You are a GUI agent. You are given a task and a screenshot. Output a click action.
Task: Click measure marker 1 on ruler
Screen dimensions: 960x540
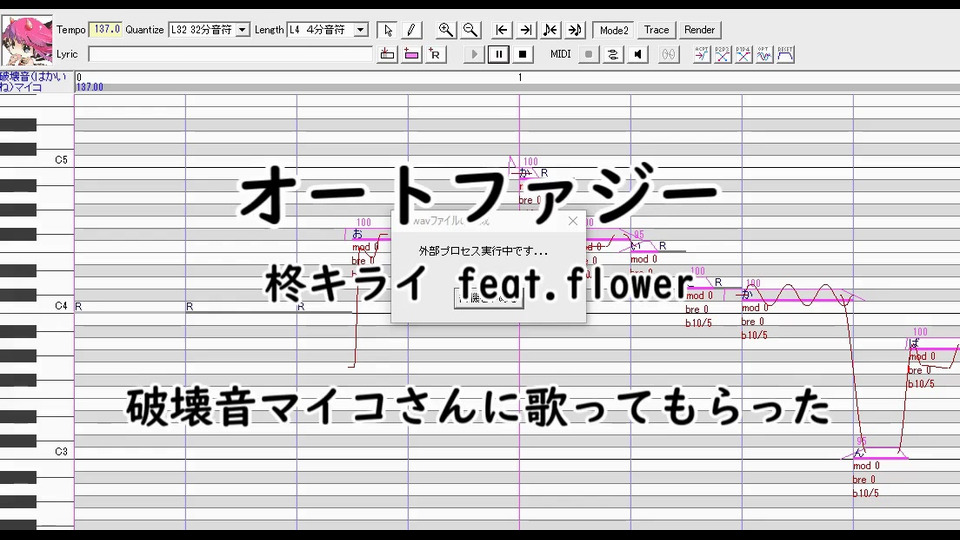520,77
